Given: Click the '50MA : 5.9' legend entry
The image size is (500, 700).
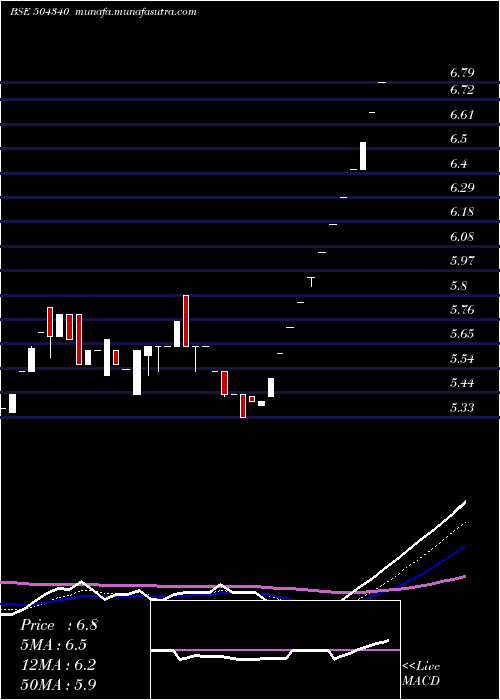Looking at the screenshot, I should tap(58, 684).
